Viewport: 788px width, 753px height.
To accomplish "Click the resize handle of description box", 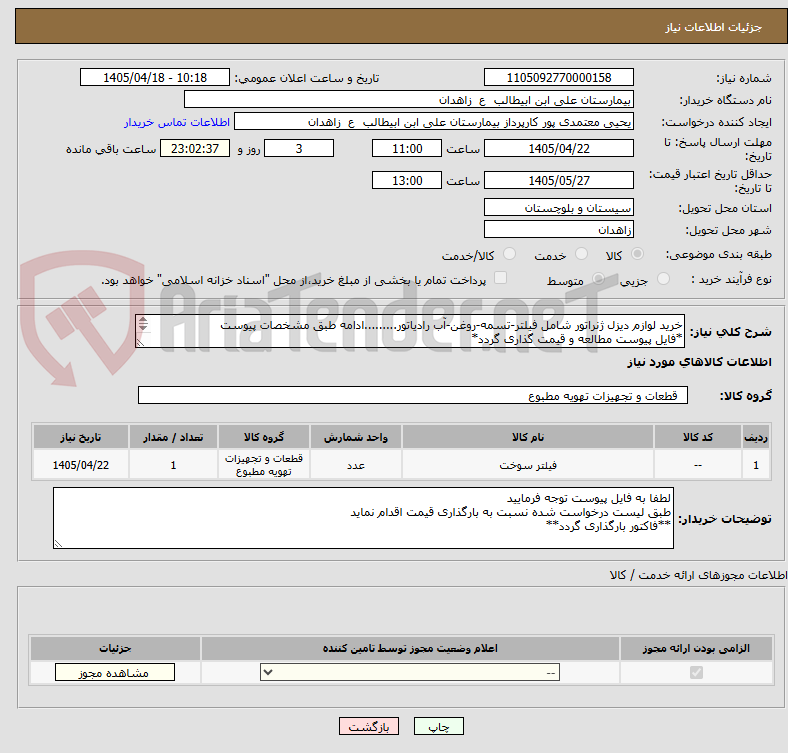I will [140, 342].
